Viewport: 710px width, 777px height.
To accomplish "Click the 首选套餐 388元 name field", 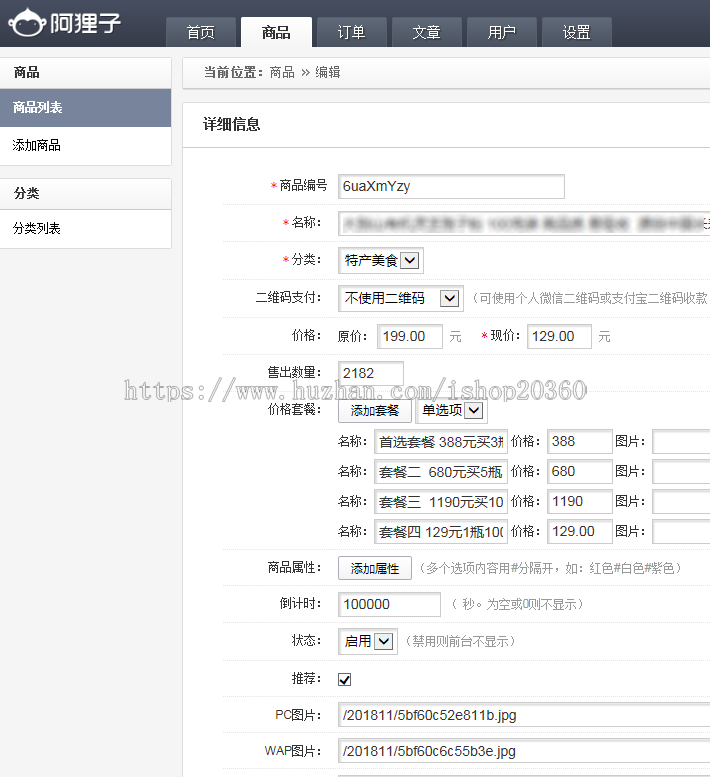I will (440, 442).
